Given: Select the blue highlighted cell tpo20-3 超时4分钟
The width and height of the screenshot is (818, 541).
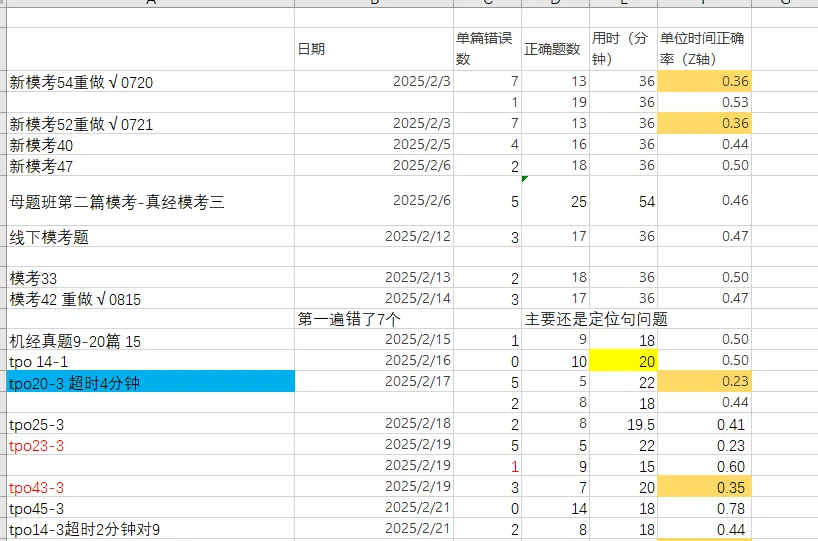Looking at the screenshot, I should 150,381.
